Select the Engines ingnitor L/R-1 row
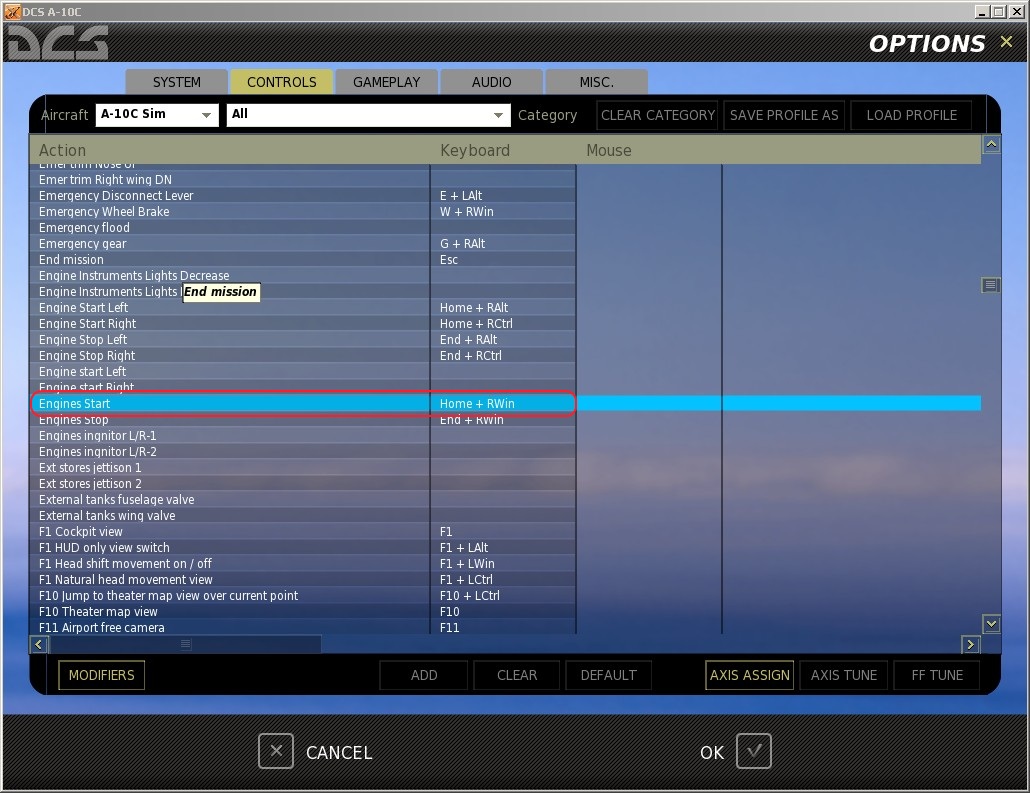 pyautogui.click(x=303, y=436)
